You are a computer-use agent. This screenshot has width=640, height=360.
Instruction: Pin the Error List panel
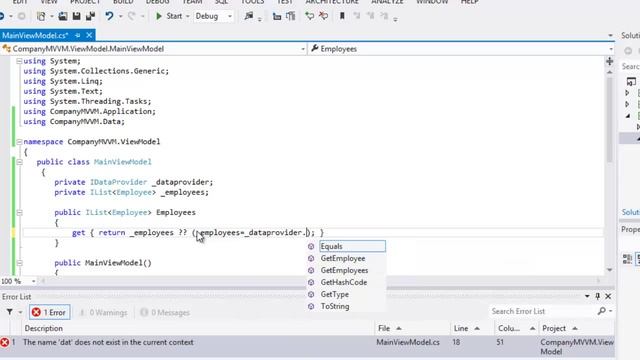pos(598,296)
